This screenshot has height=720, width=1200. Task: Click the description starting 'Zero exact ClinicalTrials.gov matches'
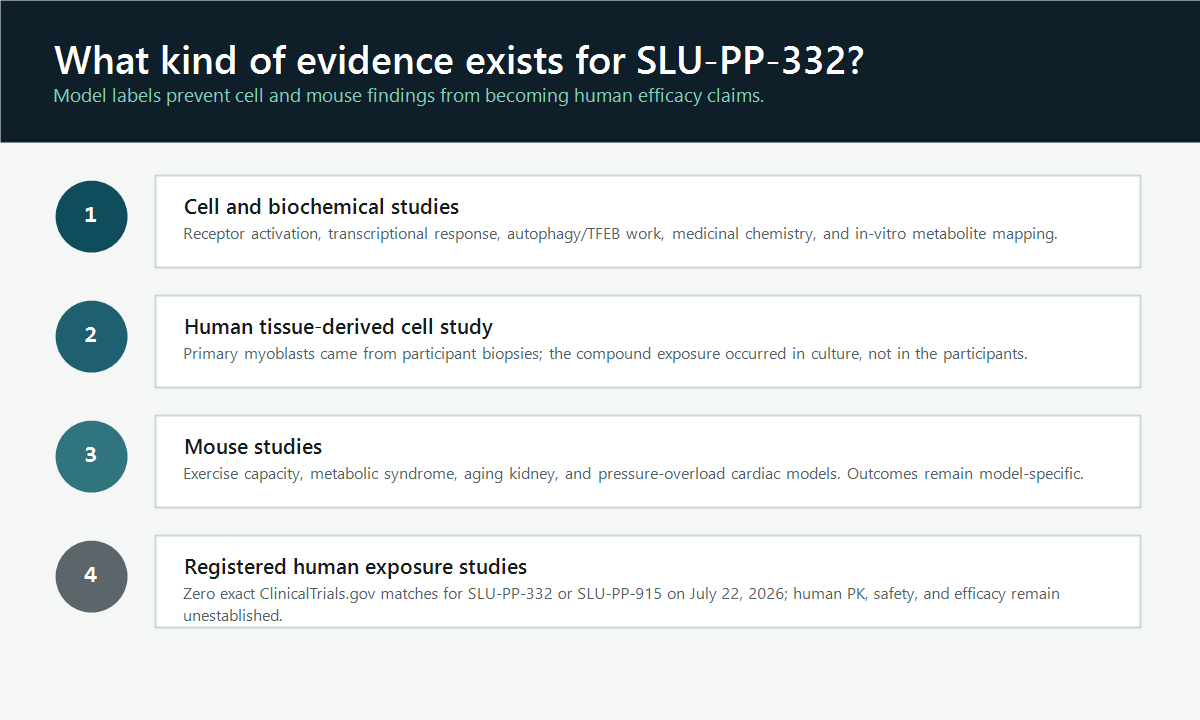click(x=621, y=604)
